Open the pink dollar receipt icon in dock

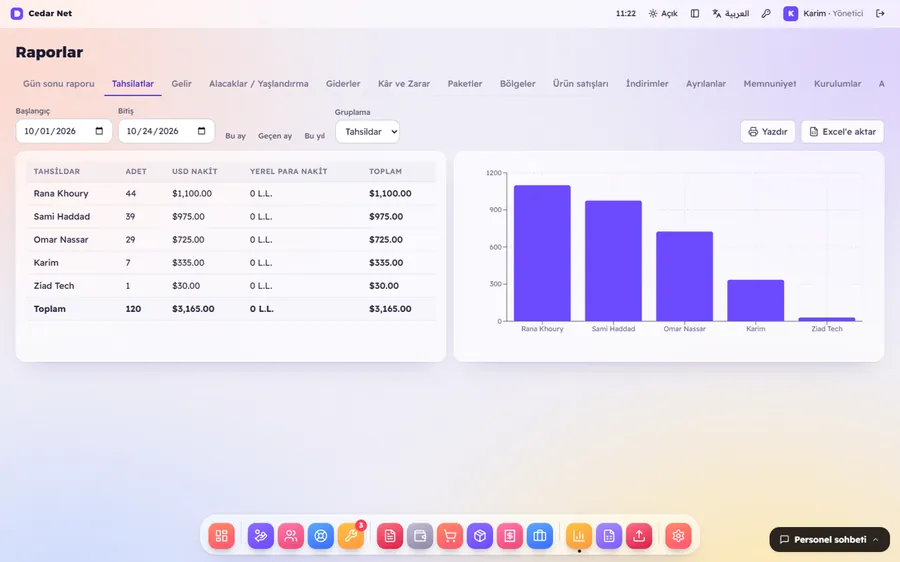point(510,536)
